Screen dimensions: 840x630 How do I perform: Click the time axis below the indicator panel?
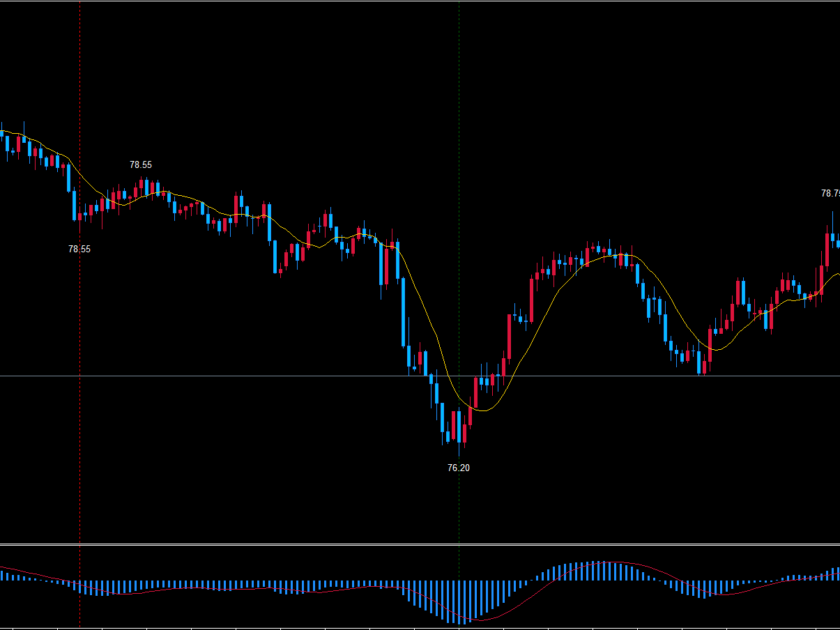point(420,627)
